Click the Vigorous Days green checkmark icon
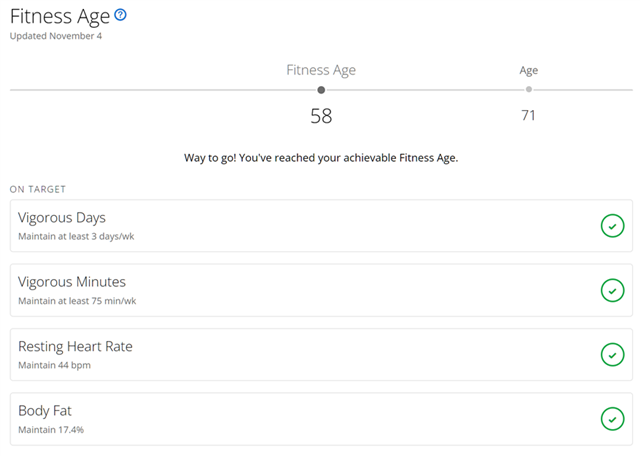The image size is (640, 456). (612, 226)
